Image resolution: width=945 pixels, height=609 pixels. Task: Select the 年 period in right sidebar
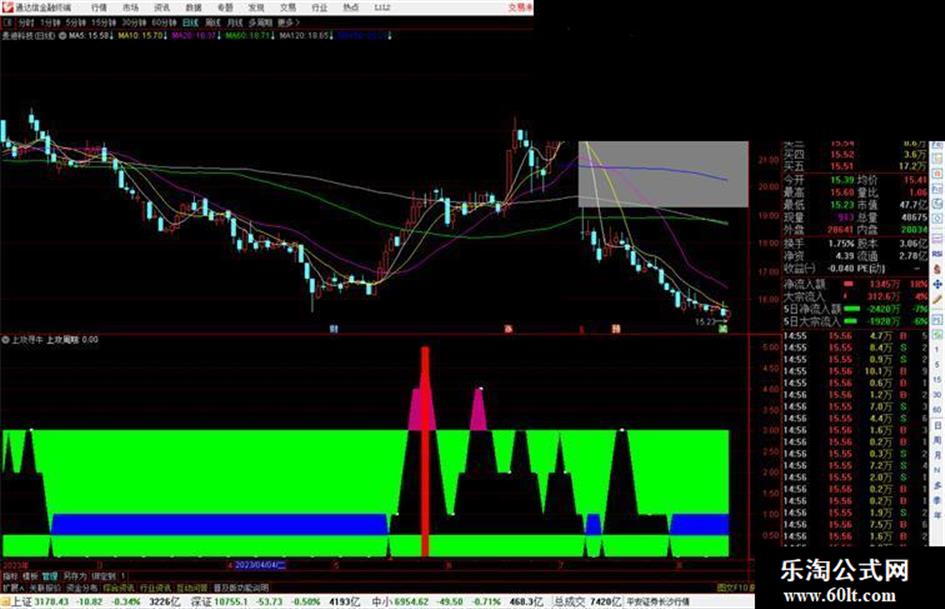point(937,516)
